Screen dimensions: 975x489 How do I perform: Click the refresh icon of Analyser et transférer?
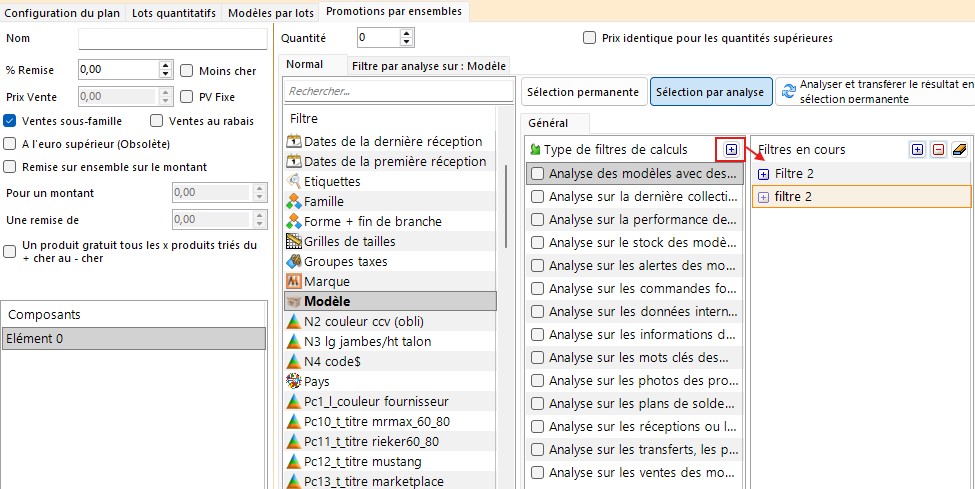pos(788,91)
